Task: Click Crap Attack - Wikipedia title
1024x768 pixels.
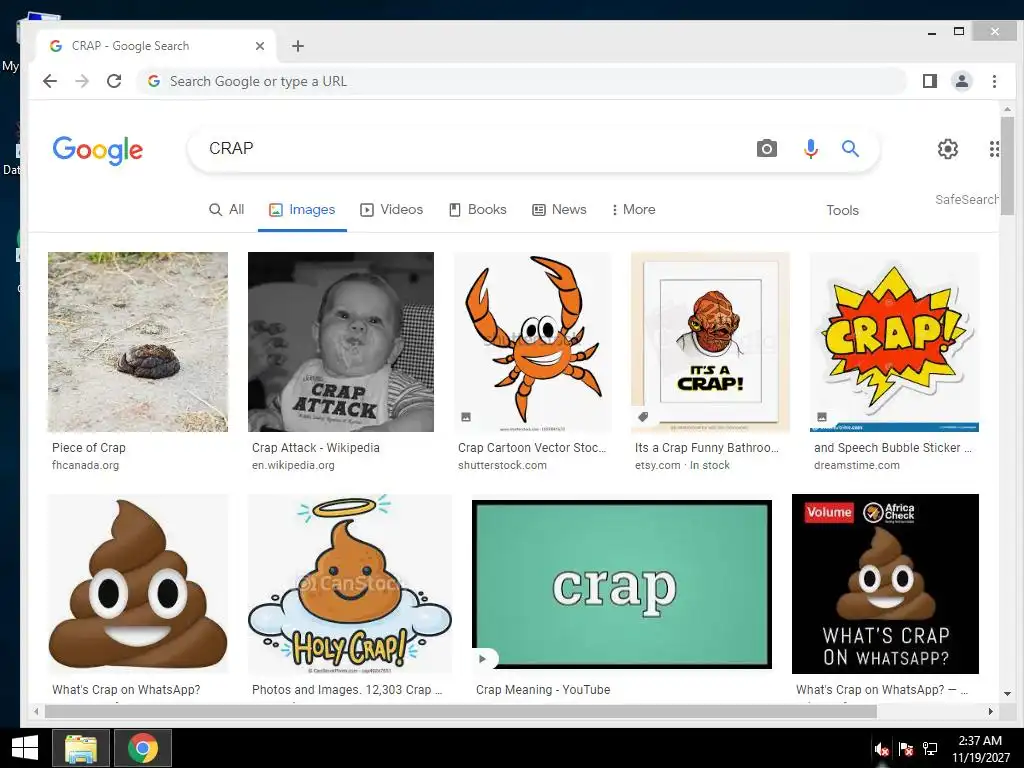Action: pos(316,448)
